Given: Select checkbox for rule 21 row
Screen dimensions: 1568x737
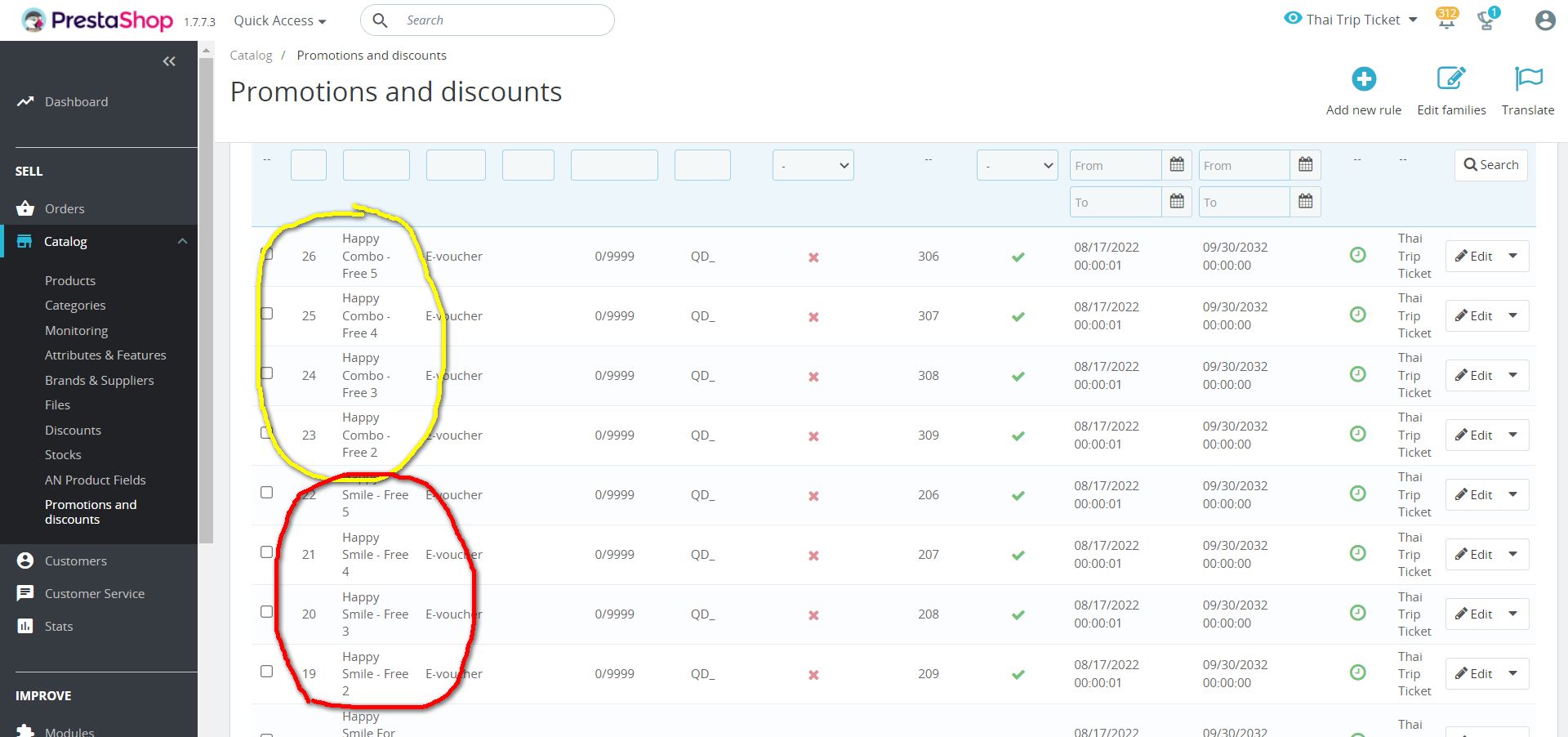Looking at the screenshot, I should 267,552.
